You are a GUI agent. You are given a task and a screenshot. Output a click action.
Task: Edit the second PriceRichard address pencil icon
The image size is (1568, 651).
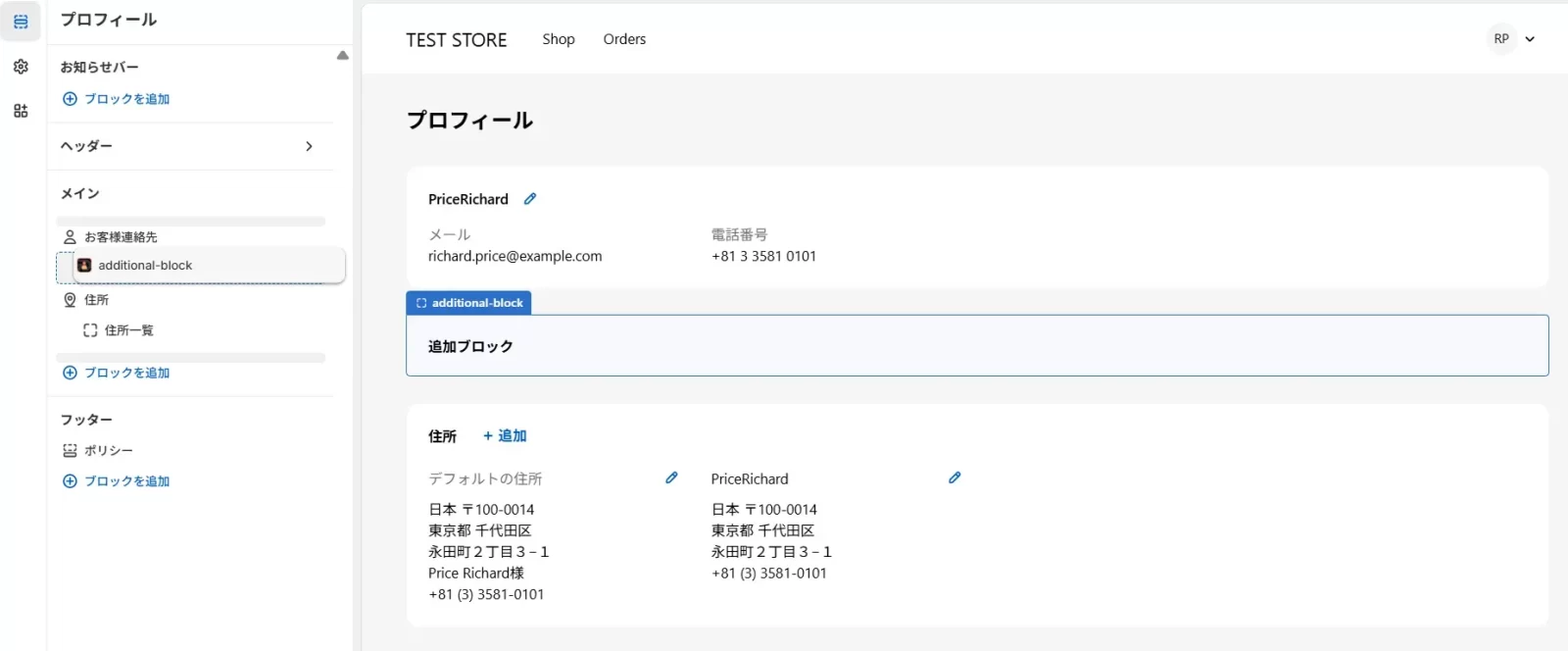coord(955,477)
